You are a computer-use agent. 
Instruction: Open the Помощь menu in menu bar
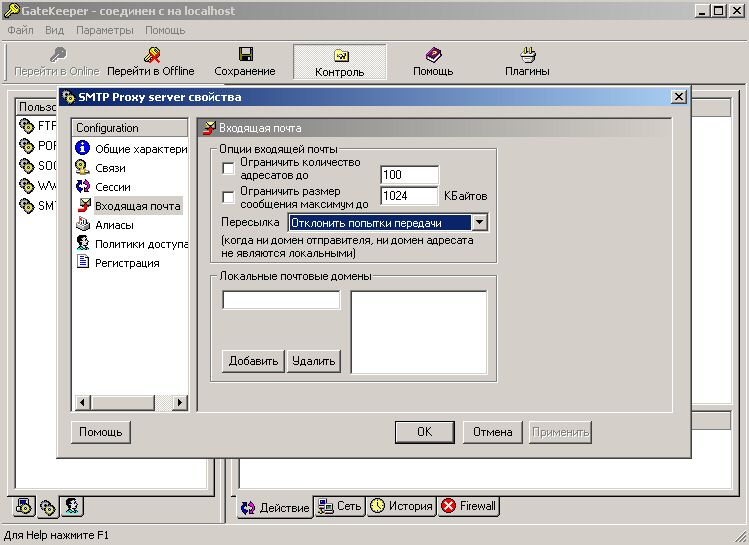[x=165, y=30]
